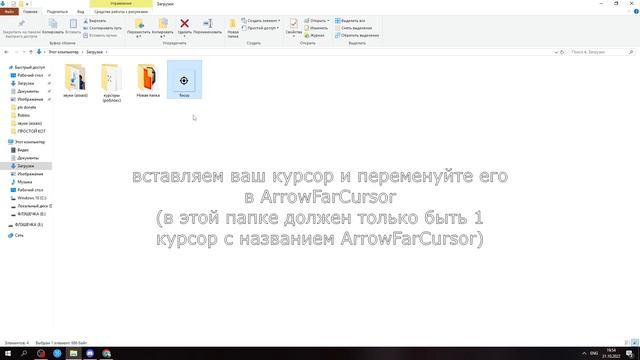Image resolution: width=640 pixels, height=360 pixels.
Task: Switch to the Главная (Home) ribbon tab
Action: tap(30, 11)
